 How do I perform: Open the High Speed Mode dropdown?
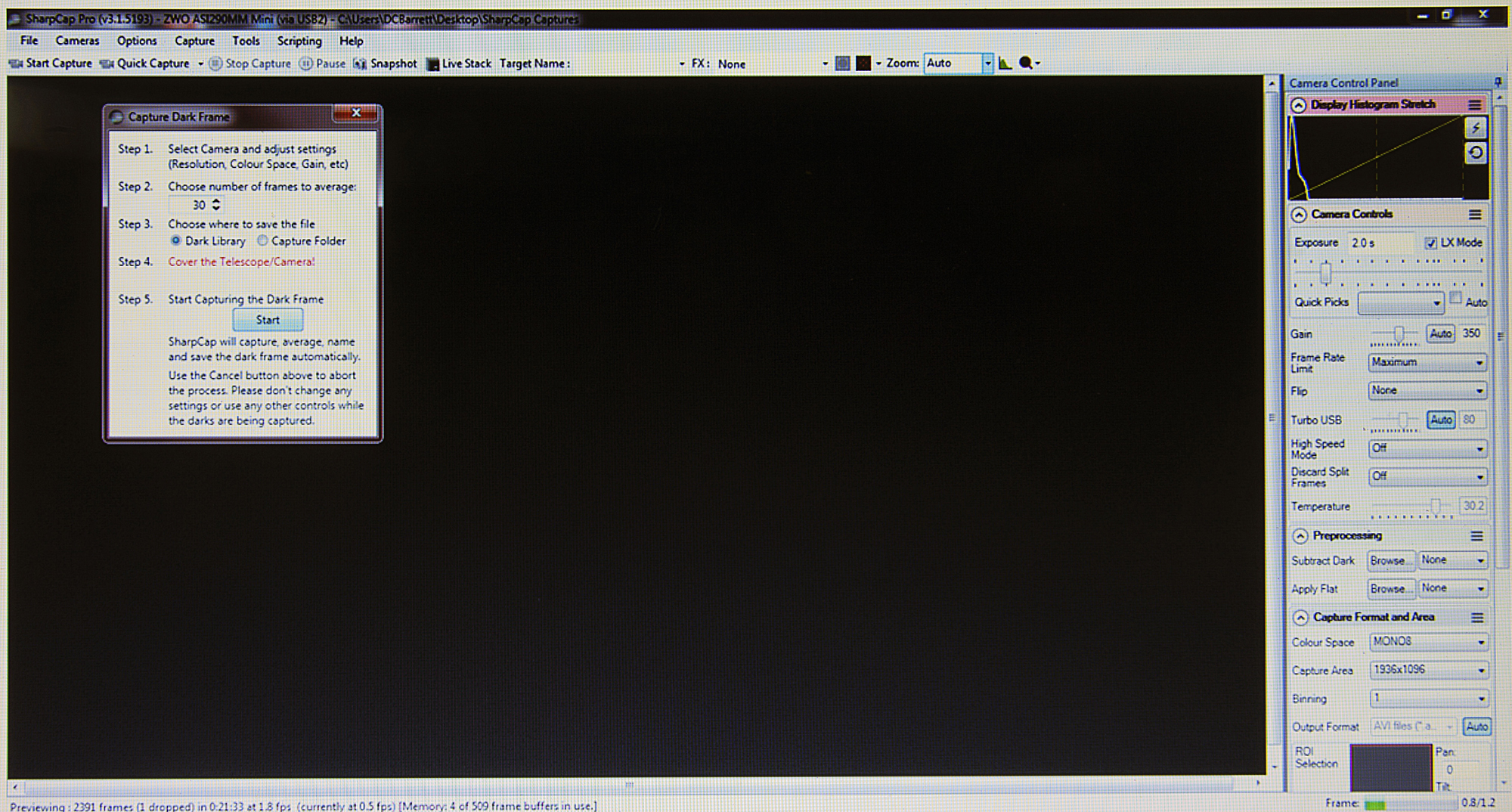tap(1427, 448)
